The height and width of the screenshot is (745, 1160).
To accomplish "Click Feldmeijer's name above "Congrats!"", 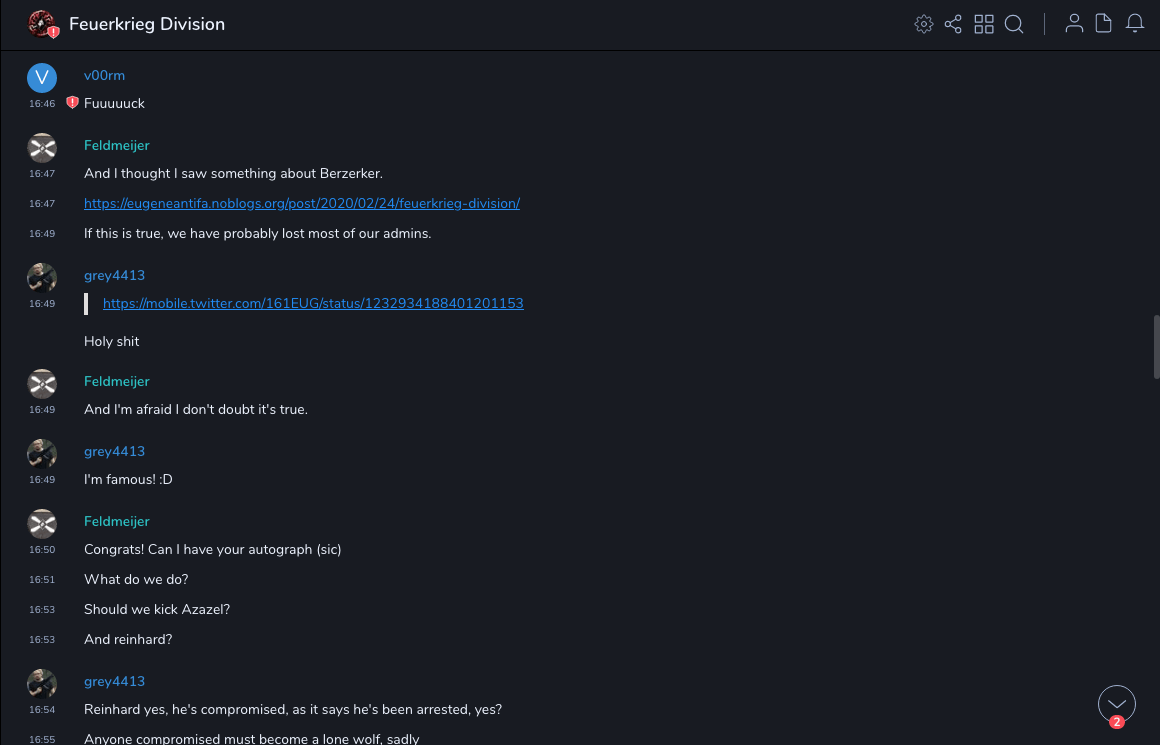I will pyautogui.click(x=116, y=522).
